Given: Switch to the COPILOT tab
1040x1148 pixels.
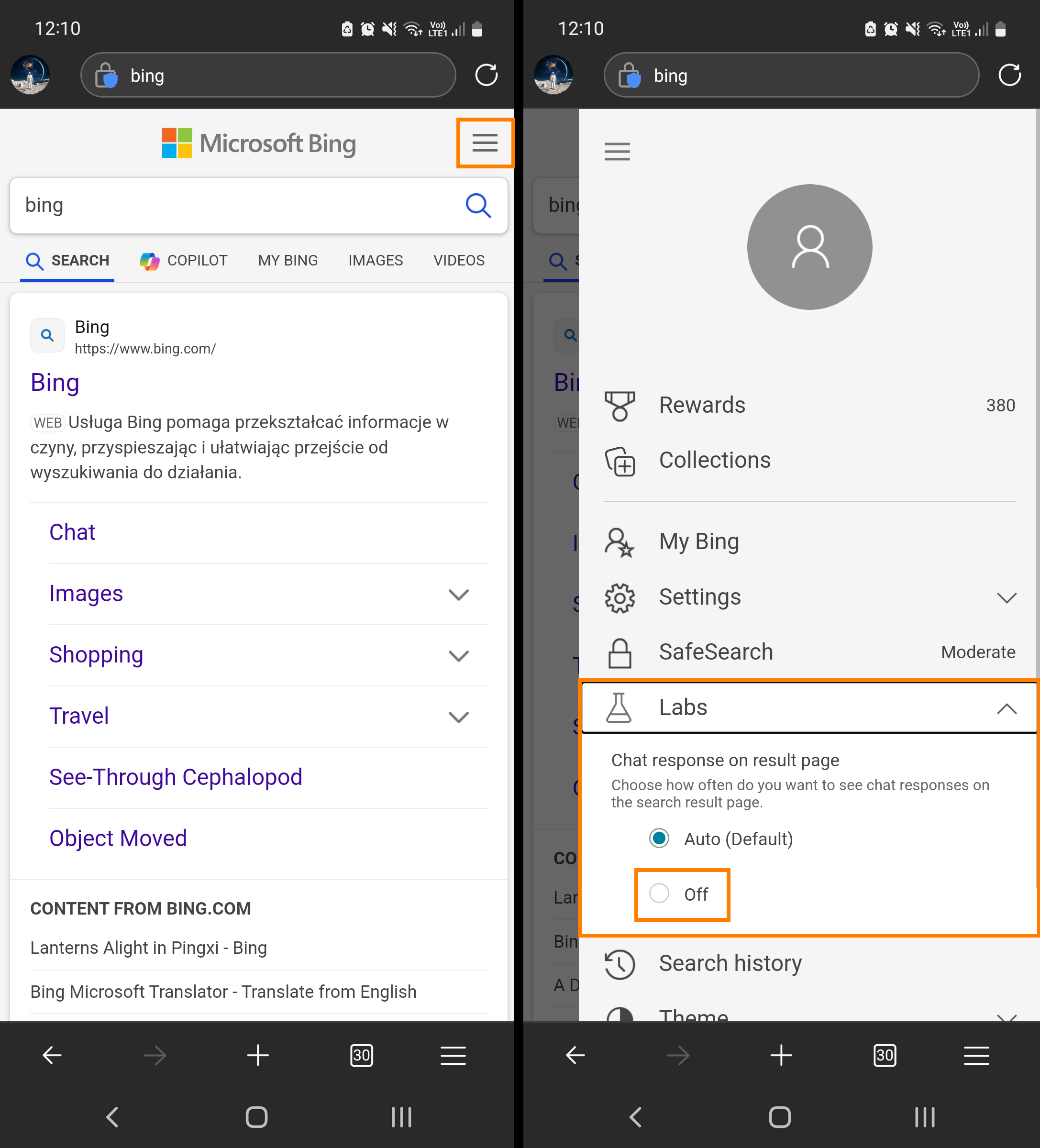Looking at the screenshot, I should pos(183,261).
